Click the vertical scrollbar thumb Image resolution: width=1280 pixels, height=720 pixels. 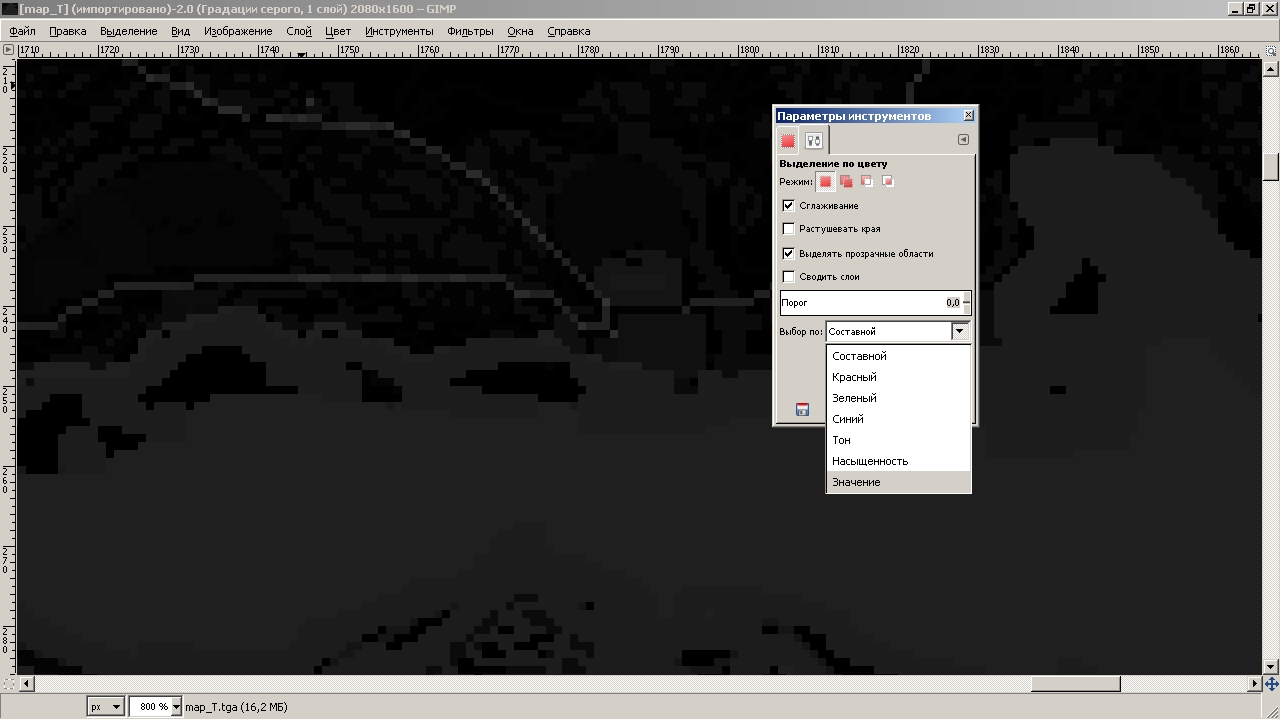coord(1271,166)
